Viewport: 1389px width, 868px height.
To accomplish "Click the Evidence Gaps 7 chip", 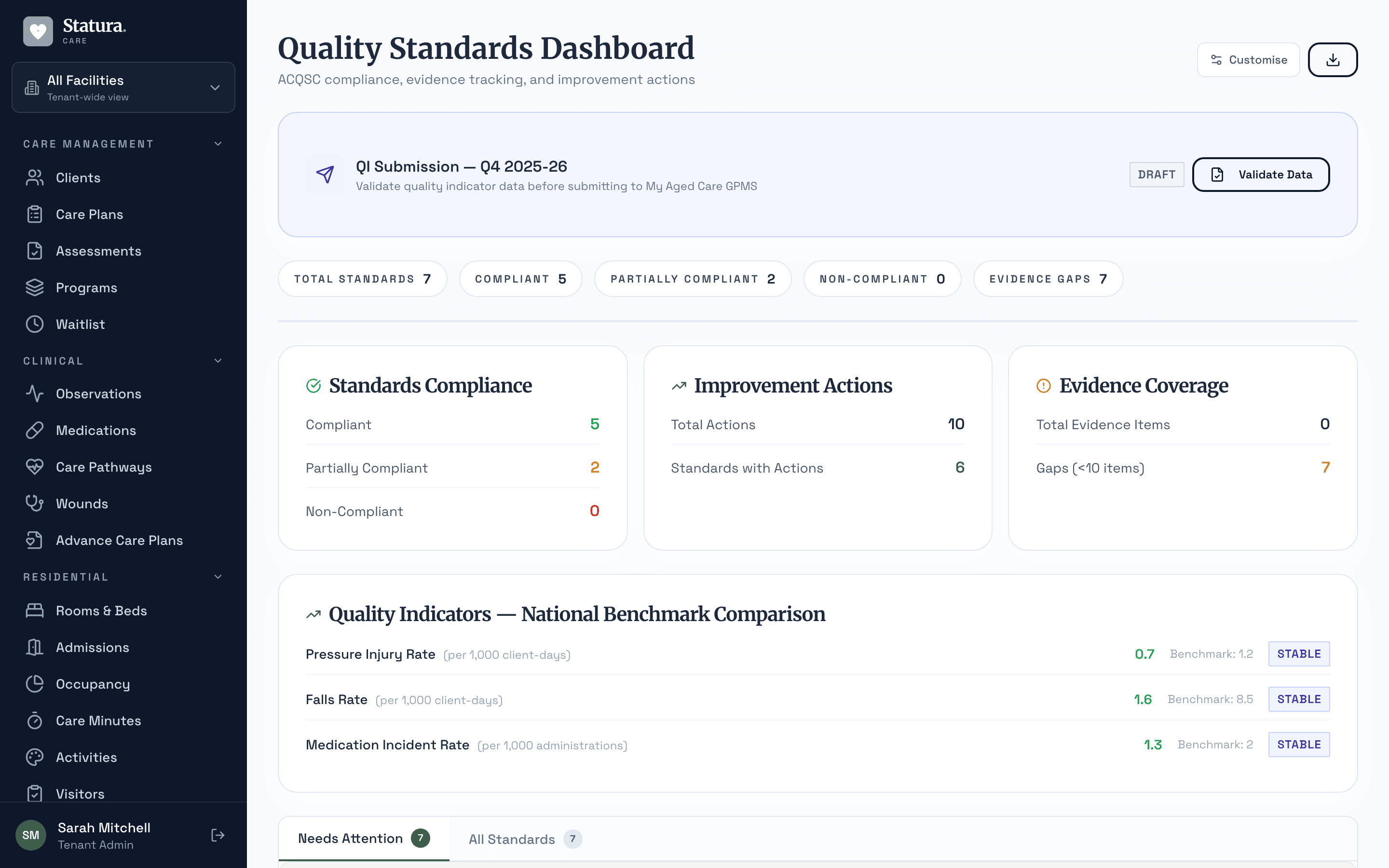I will coord(1047,278).
